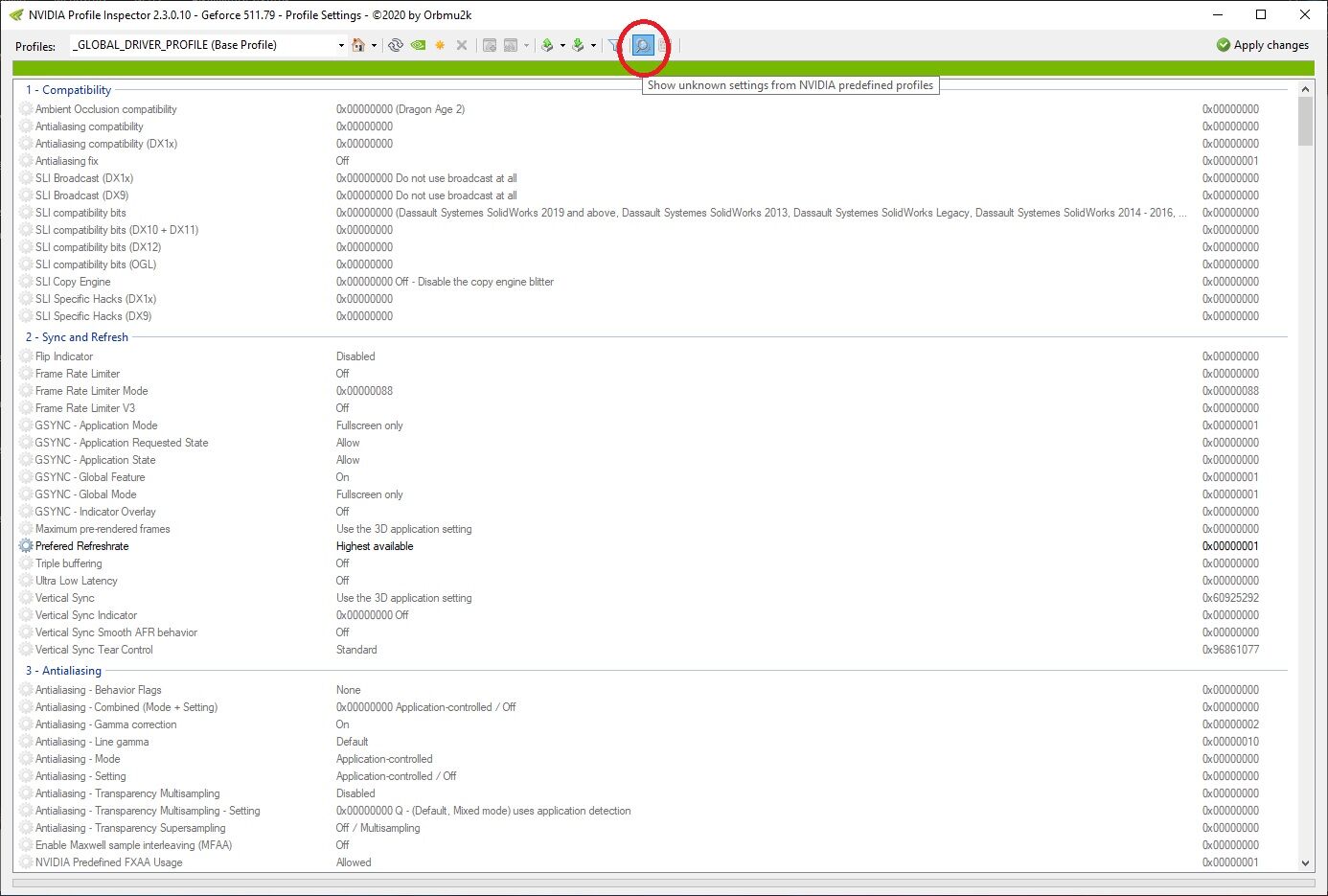This screenshot has width=1328, height=896.
Task: Select the 'Vertical Sync Smooth AFR behavior' setting
Action: pyautogui.click(x=117, y=632)
